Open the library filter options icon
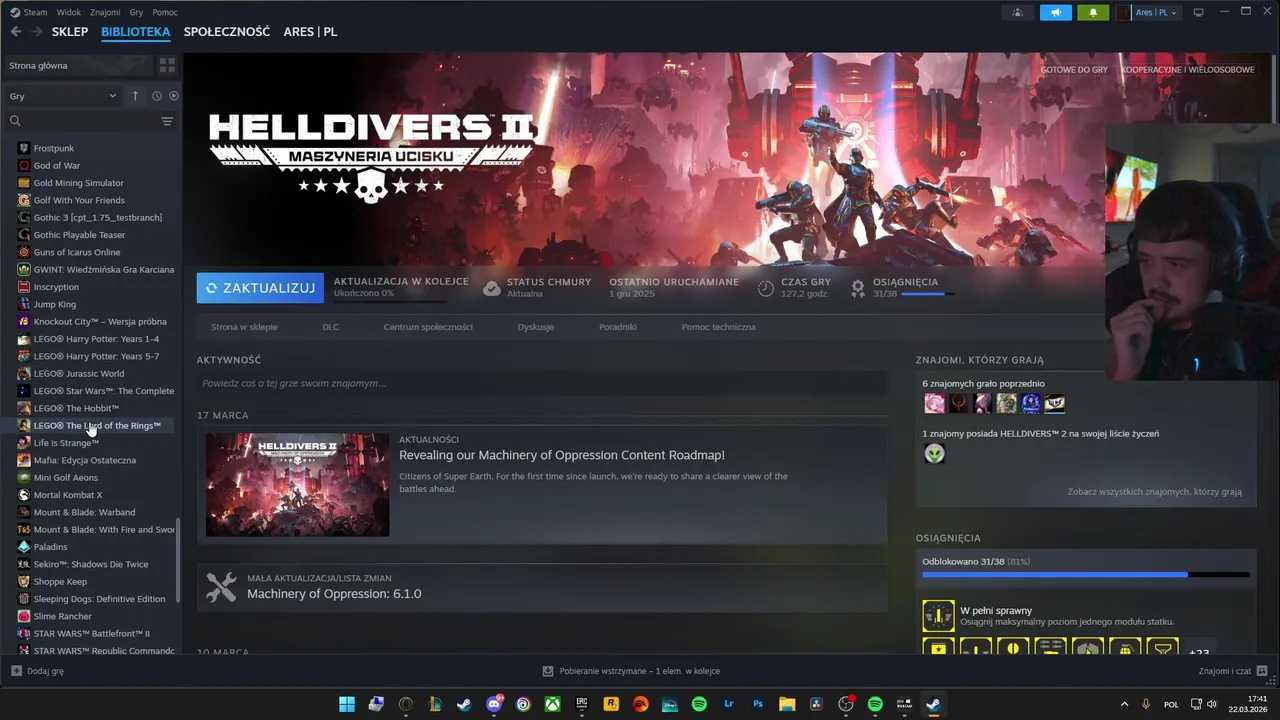This screenshot has height=720, width=1280. click(x=167, y=121)
